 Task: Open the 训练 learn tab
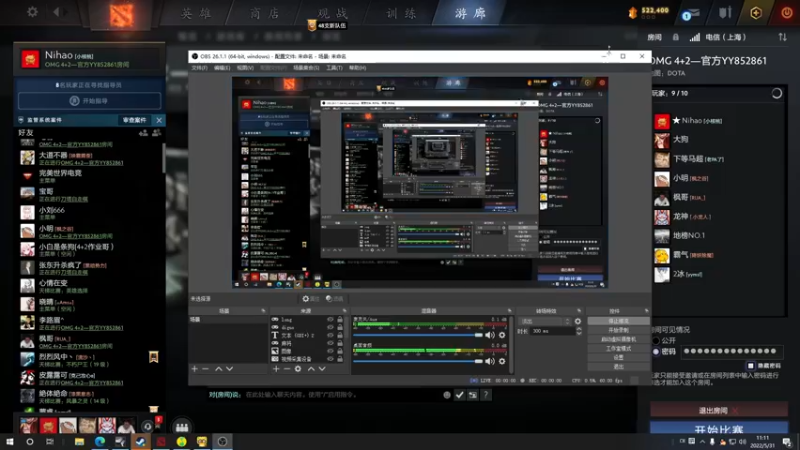pyautogui.click(x=401, y=13)
